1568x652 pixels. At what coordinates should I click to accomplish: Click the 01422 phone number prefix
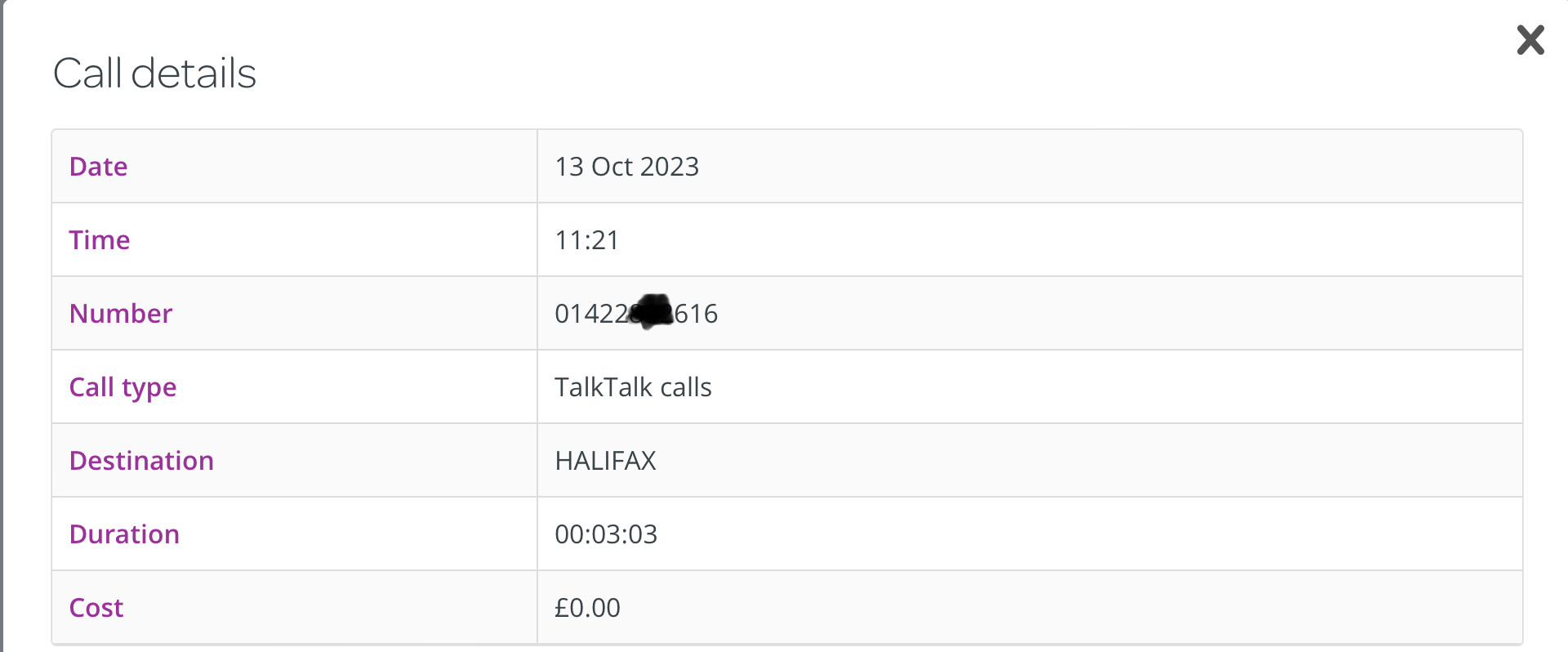point(590,314)
